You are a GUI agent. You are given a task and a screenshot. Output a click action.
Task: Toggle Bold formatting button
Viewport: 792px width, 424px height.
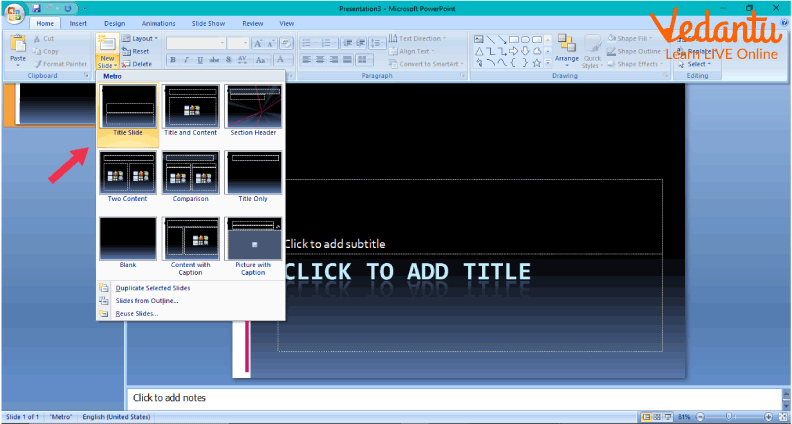coord(172,61)
